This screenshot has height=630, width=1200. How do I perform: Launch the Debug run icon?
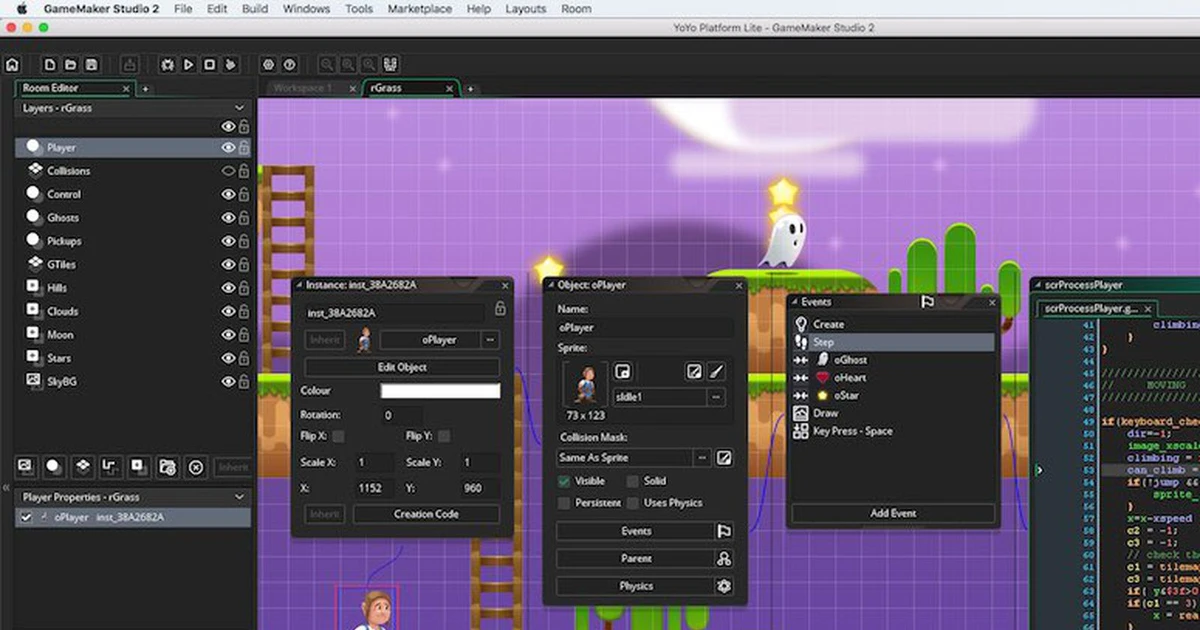[x=167, y=63]
